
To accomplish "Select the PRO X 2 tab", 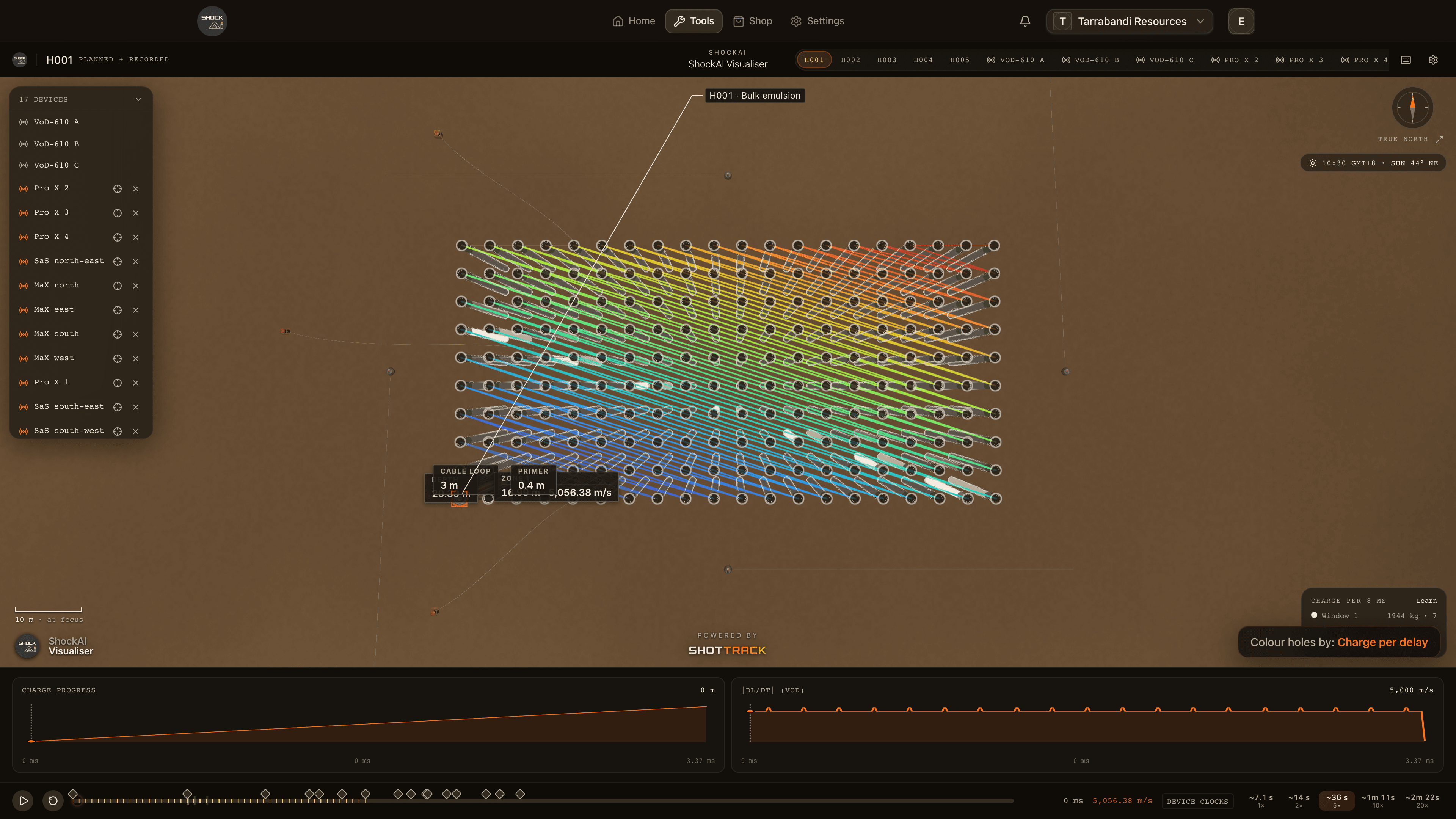I will click(x=1235, y=60).
